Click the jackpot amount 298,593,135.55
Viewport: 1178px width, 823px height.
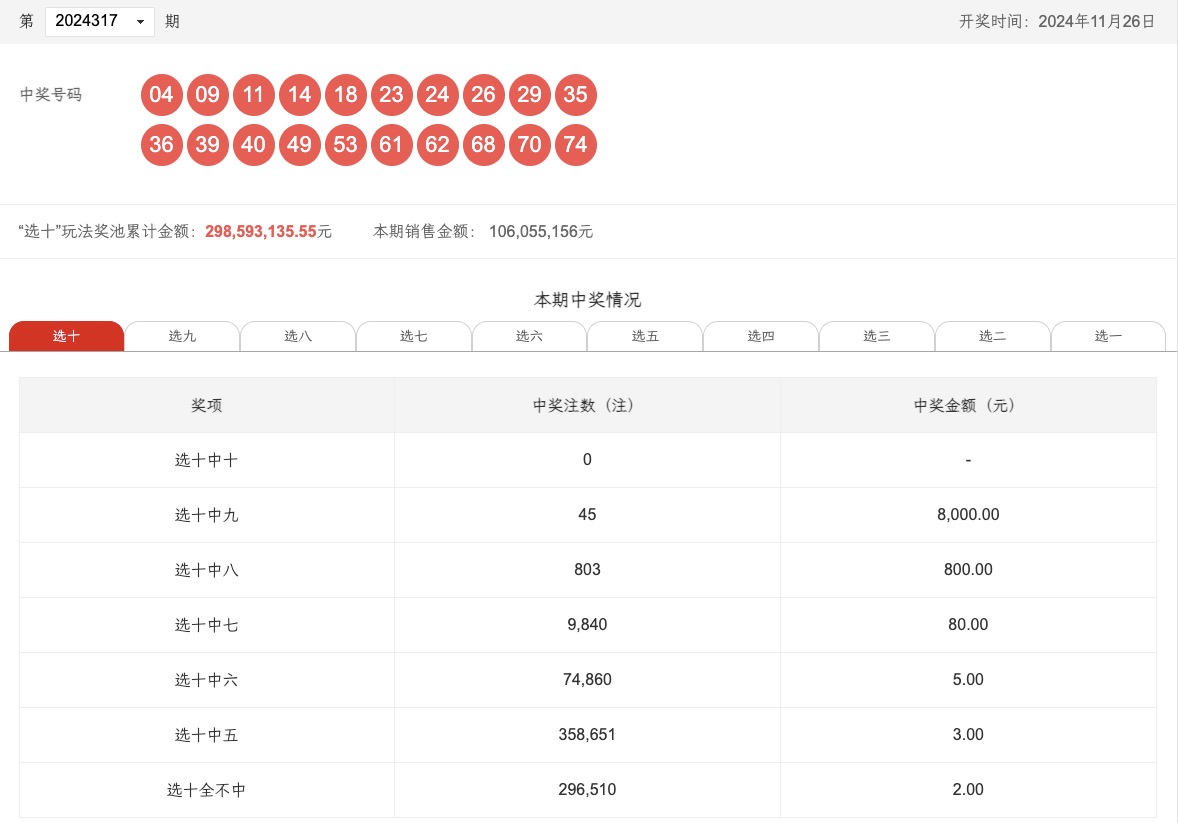click(260, 232)
